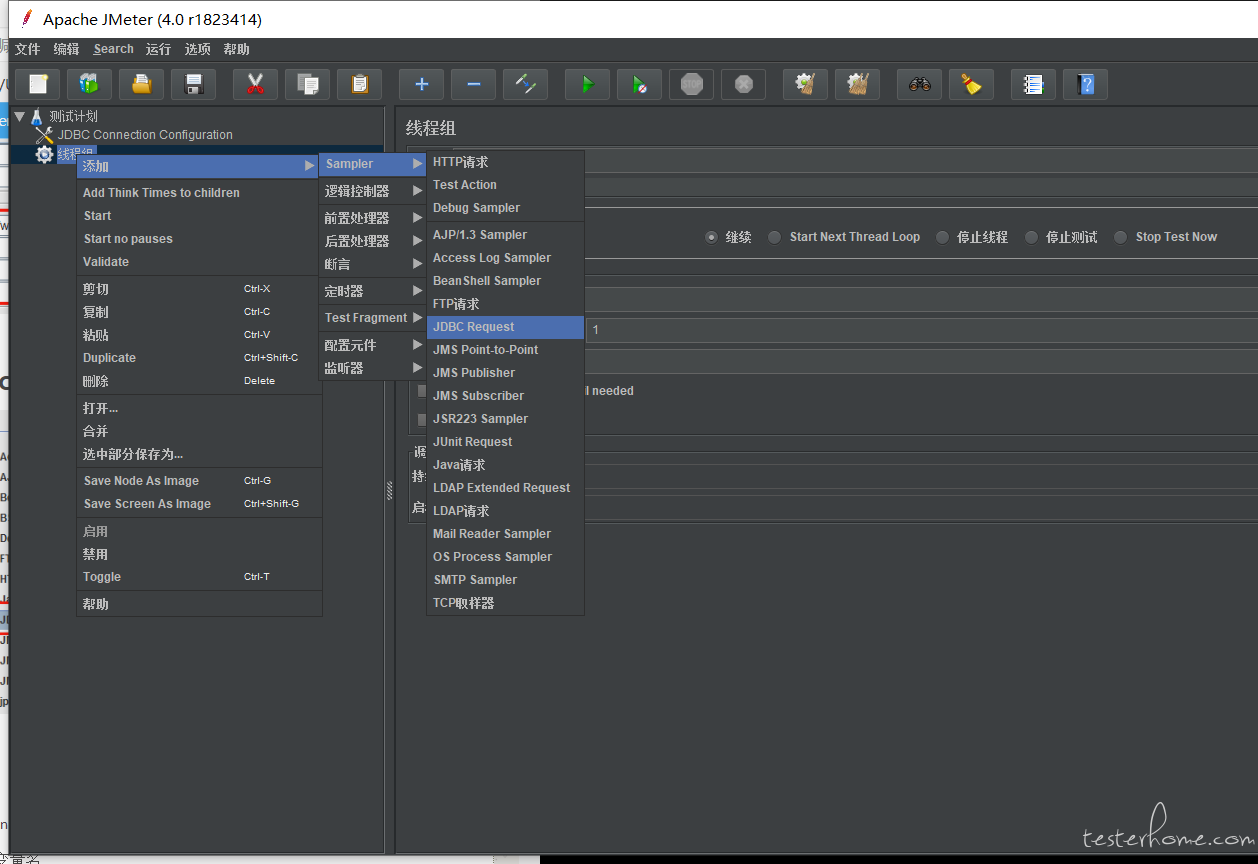1258x864 pixels.
Task: Click the Paste clipboard toolbar icon
Action: [360, 85]
